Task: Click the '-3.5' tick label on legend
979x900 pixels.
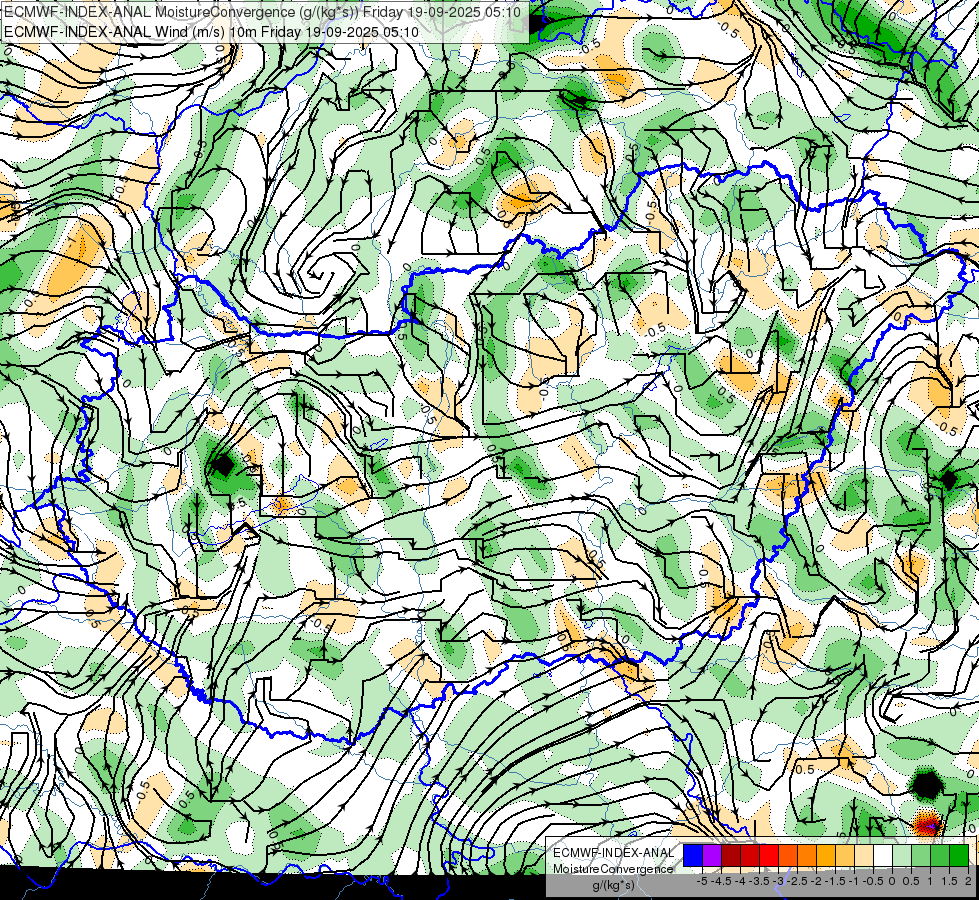Action: pyautogui.click(x=760, y=881)
